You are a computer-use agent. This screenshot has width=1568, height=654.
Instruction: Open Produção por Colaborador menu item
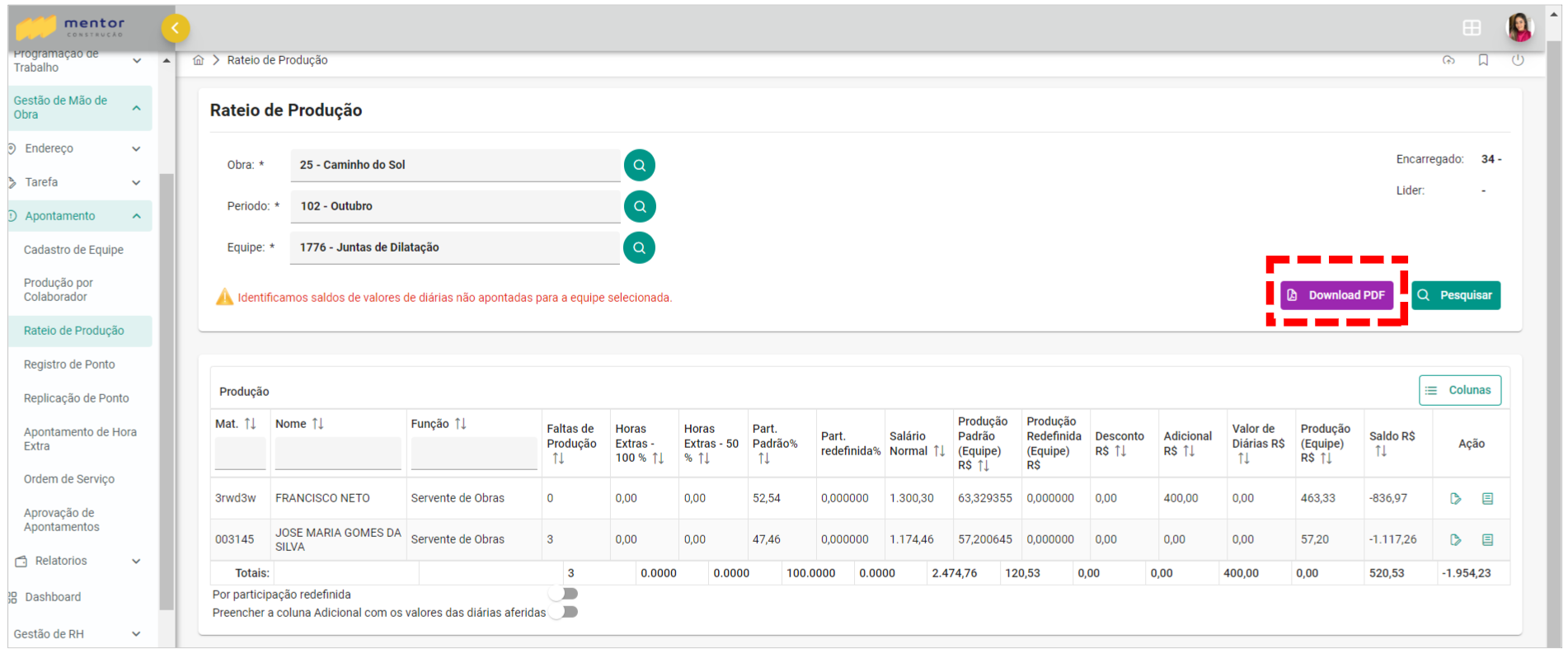coord(59,289)
